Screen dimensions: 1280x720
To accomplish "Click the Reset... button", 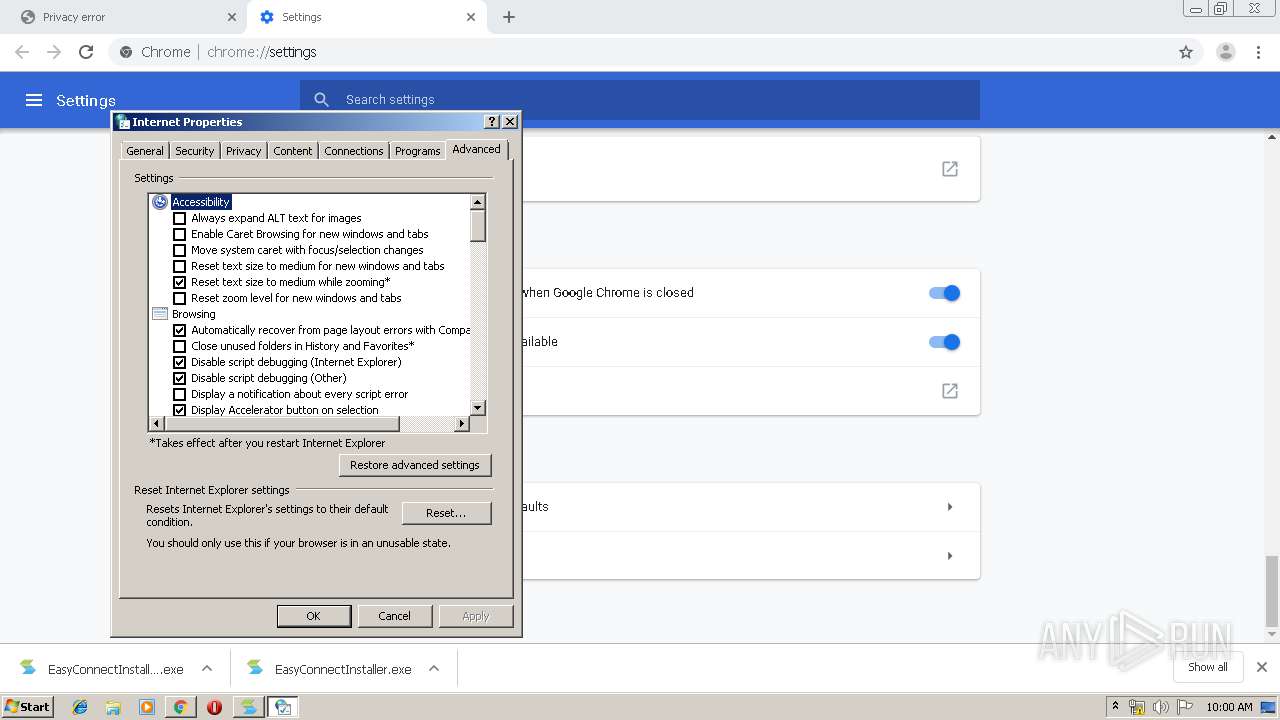I will 446,513.
